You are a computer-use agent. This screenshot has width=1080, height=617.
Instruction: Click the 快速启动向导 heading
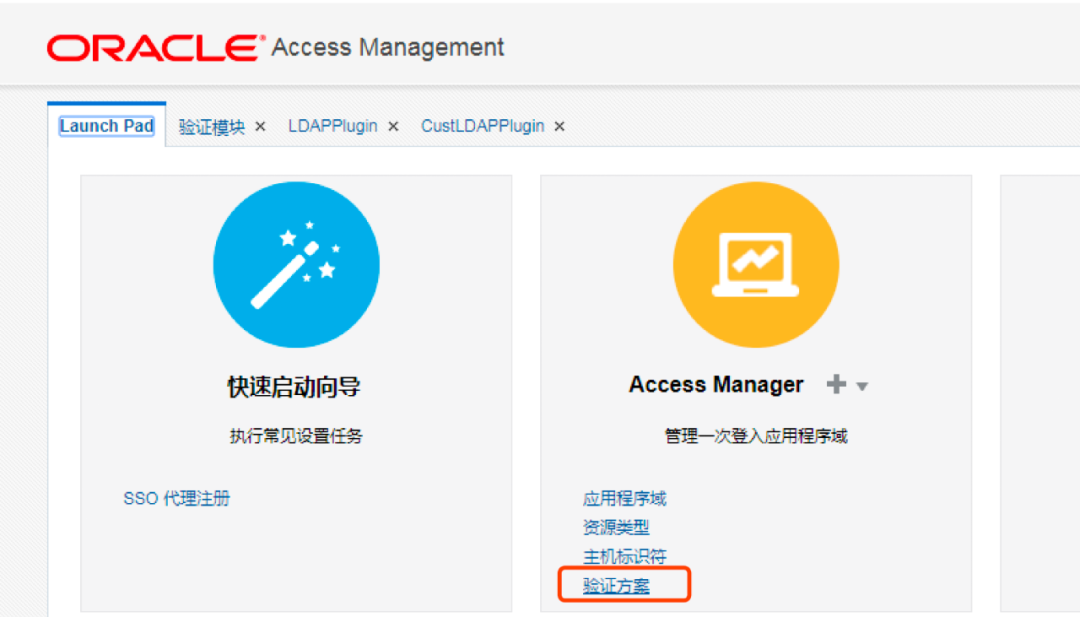(x=294, y=386)
